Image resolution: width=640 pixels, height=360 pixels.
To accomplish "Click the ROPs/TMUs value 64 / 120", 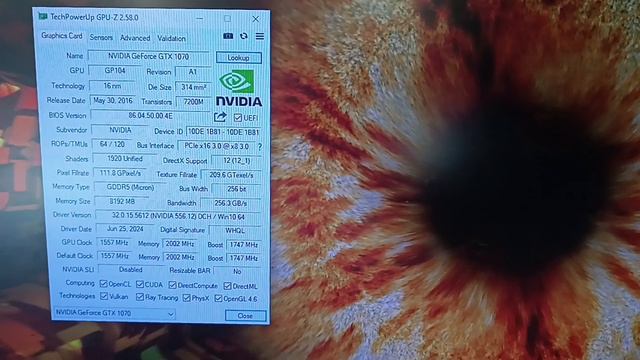I will tap(112, 144).
